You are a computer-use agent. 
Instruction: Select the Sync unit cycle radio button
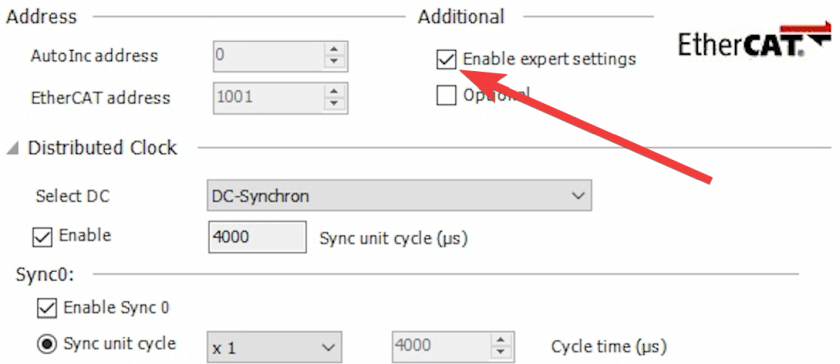point(47,344)
